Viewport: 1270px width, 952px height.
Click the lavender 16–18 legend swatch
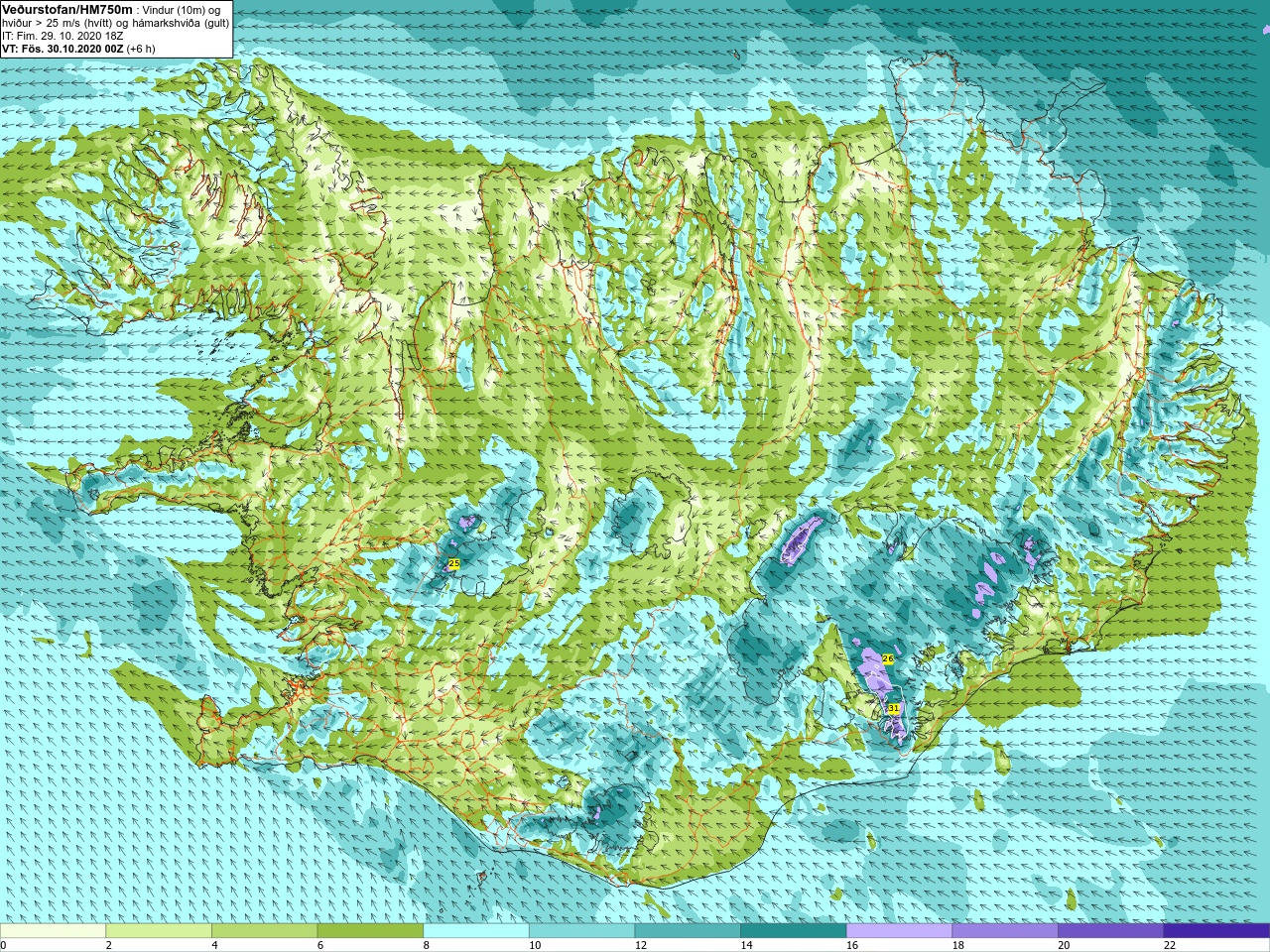pyautogui.click(x=899, y=931)
